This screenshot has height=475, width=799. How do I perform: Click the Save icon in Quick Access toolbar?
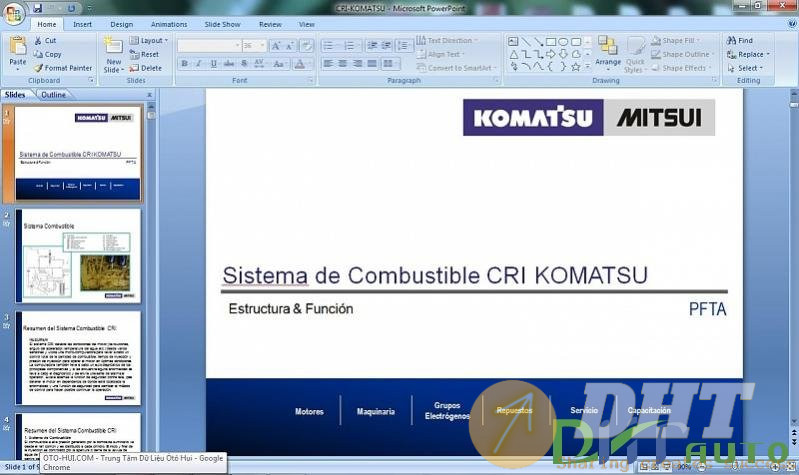pos(37,8)
